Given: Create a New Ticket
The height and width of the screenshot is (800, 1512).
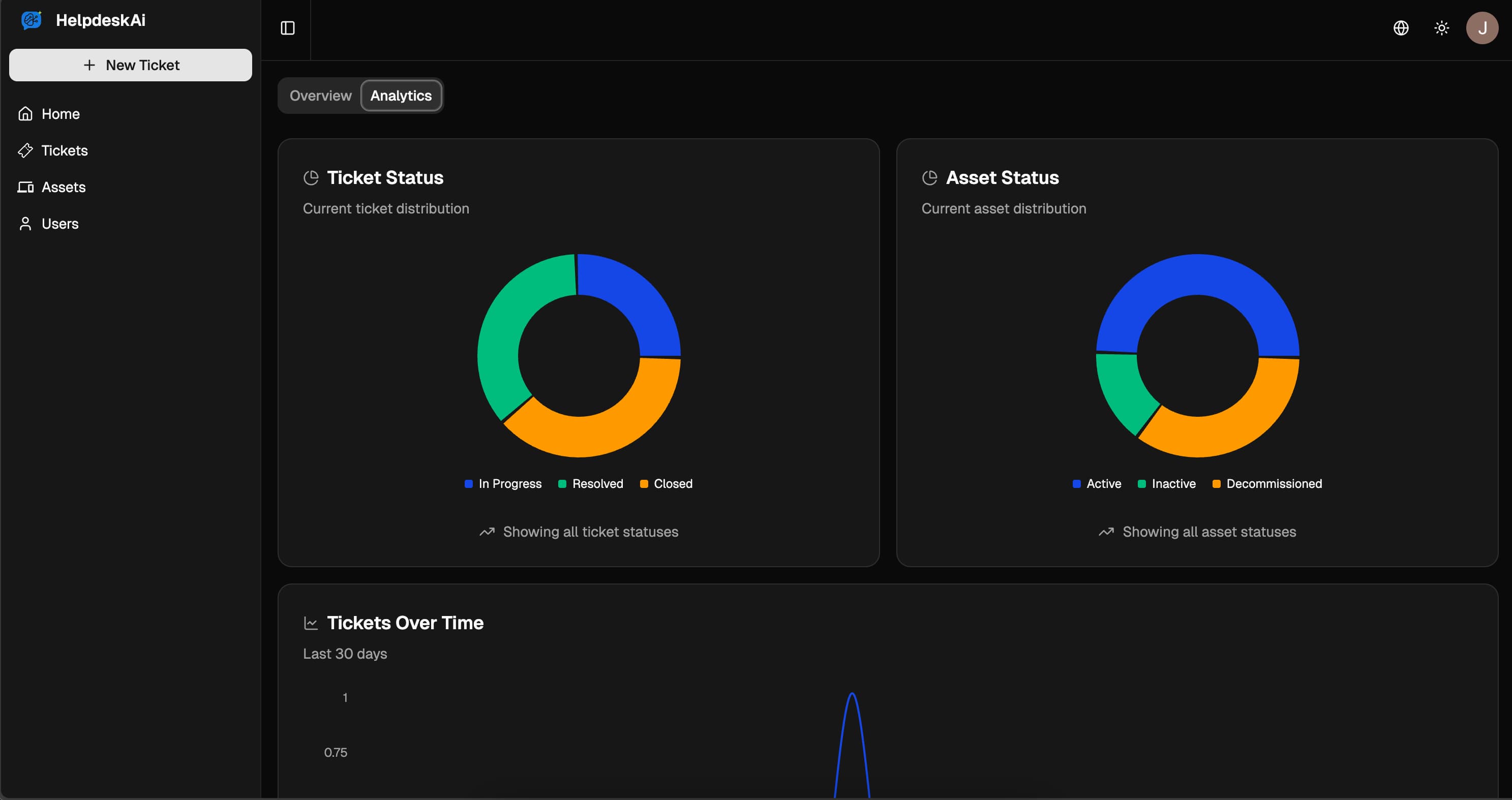Looking at the screenshot, I should tap(130, 65).
